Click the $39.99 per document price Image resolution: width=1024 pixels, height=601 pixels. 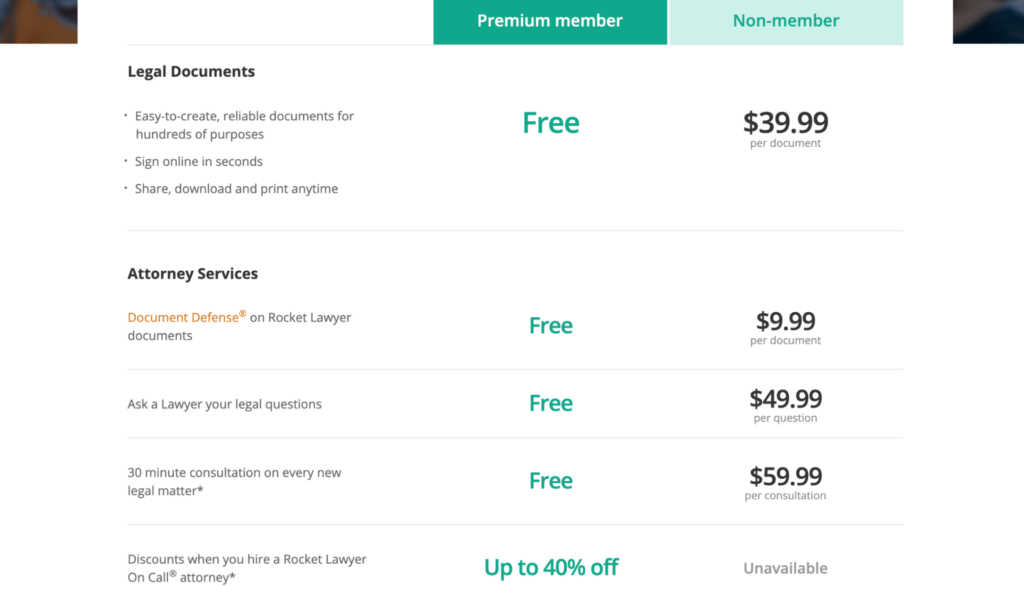click(785, 129)
